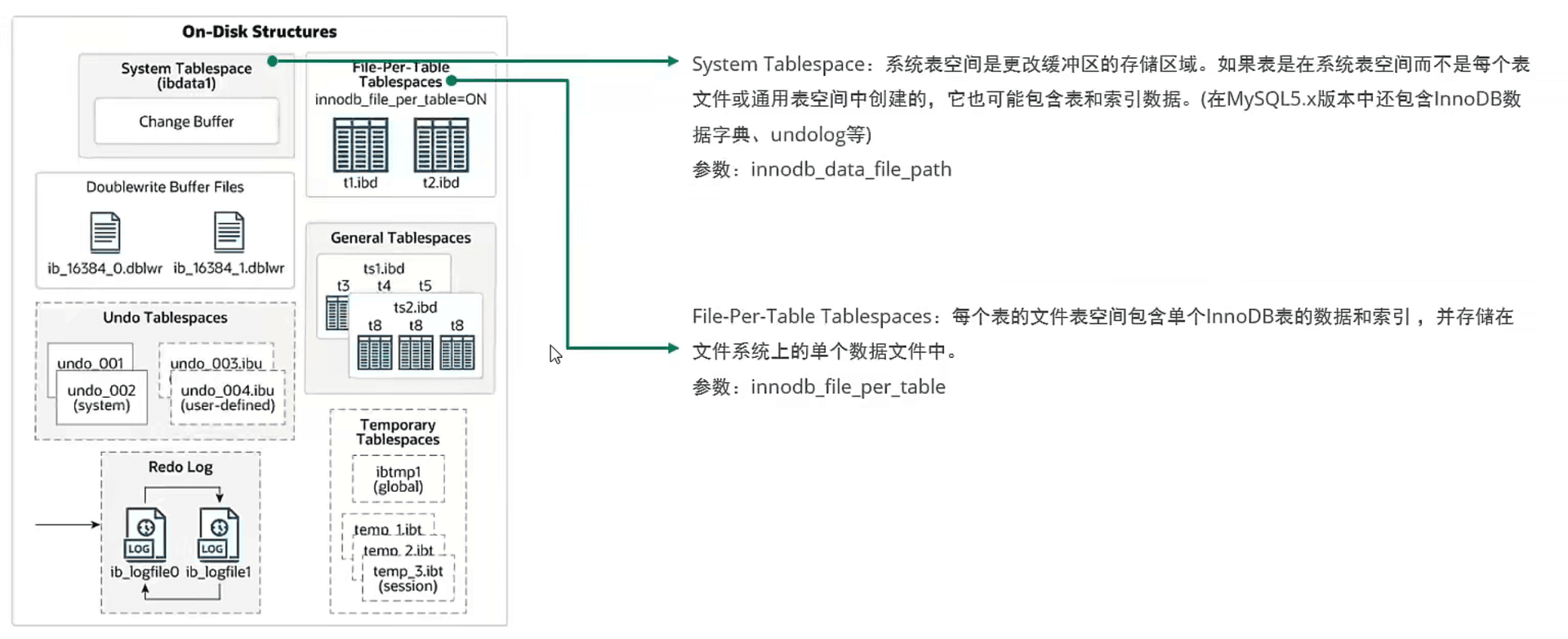Click the 'System Tablespace：' description heading on the right
Screen dimensions: 1568x639
782,65
